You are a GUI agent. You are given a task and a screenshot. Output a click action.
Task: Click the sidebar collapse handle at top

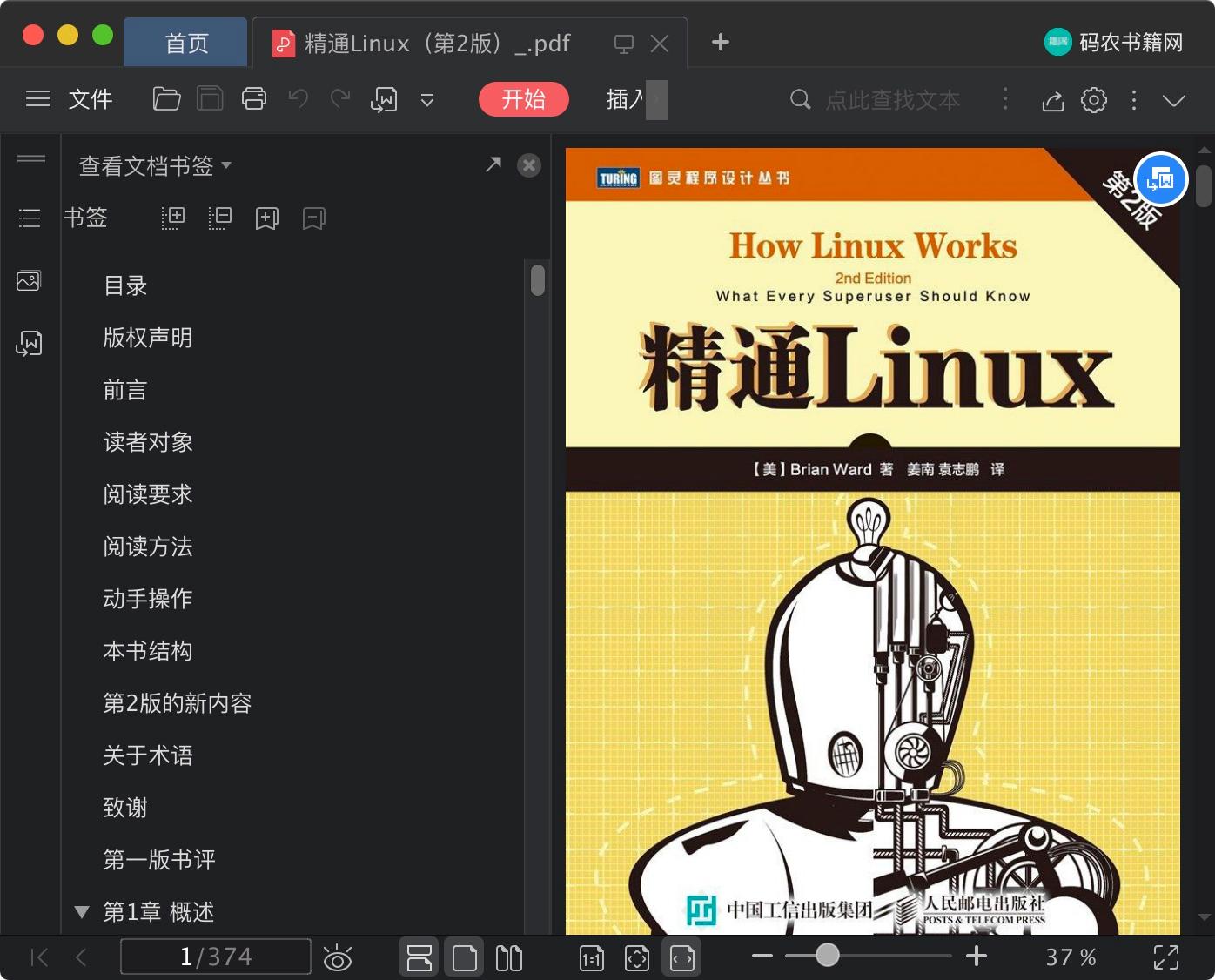click(x=31, y=158)
